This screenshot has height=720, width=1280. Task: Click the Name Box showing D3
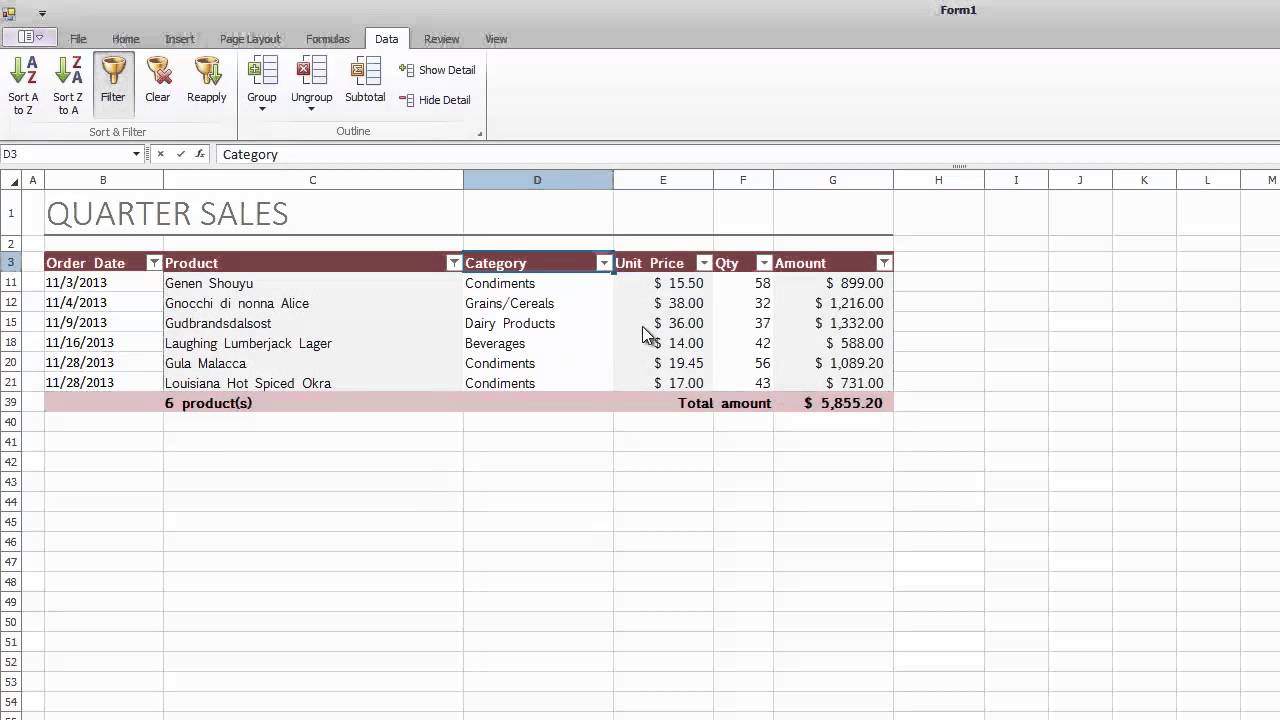tap(65, 154)
